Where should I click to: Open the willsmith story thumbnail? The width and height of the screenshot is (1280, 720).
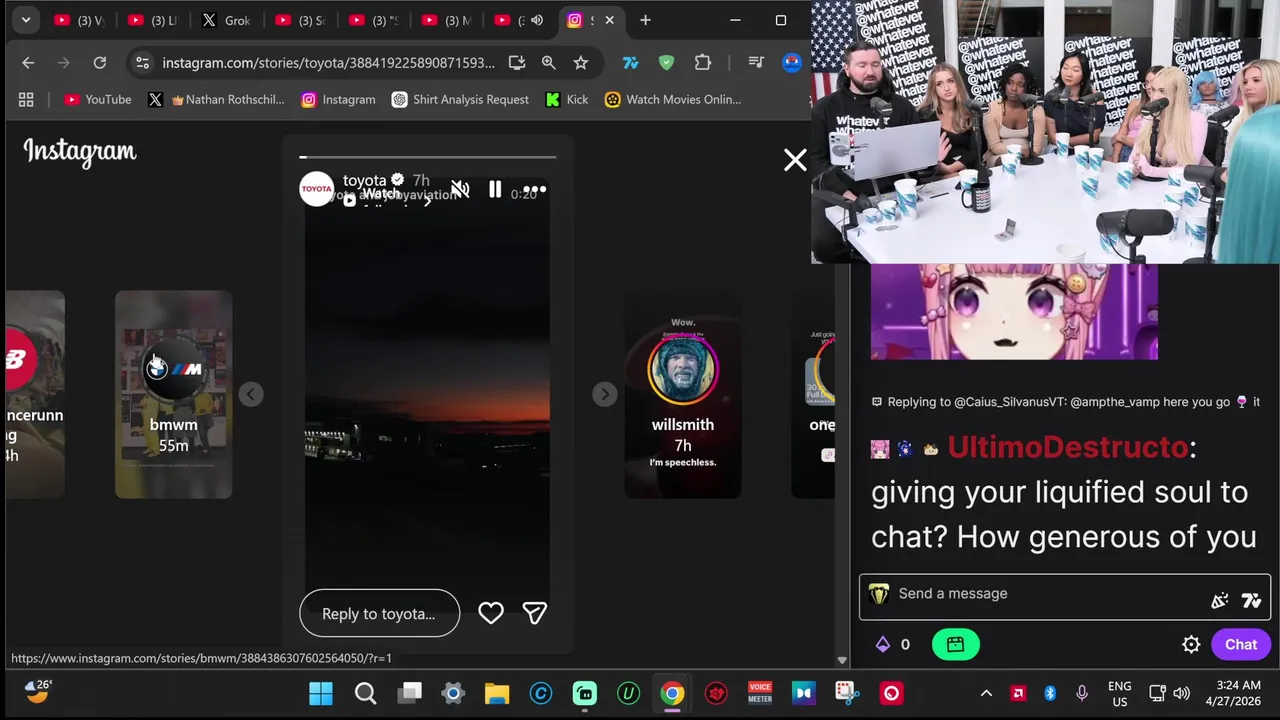683,394
